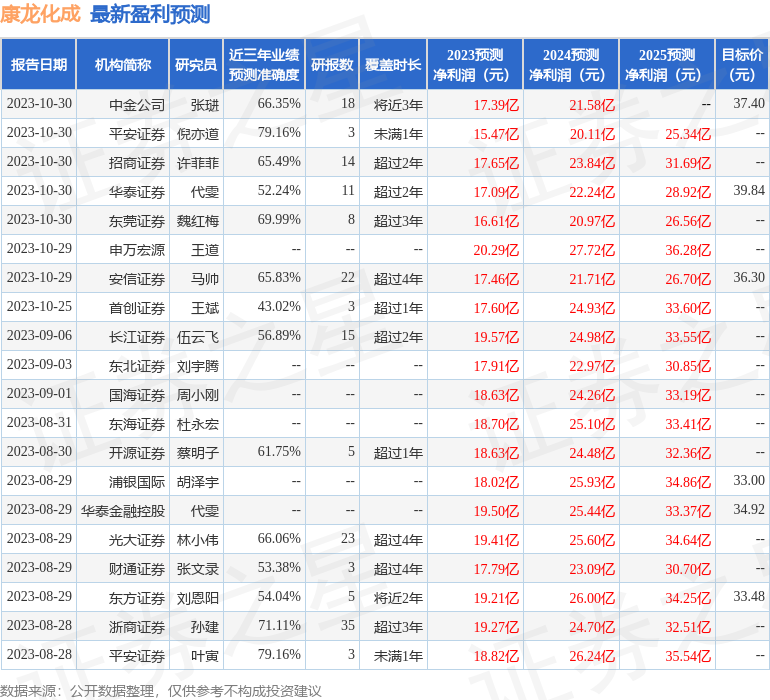Click the 近三年业绩预测准确度 header
770x700 pixels.
(264, 64)
